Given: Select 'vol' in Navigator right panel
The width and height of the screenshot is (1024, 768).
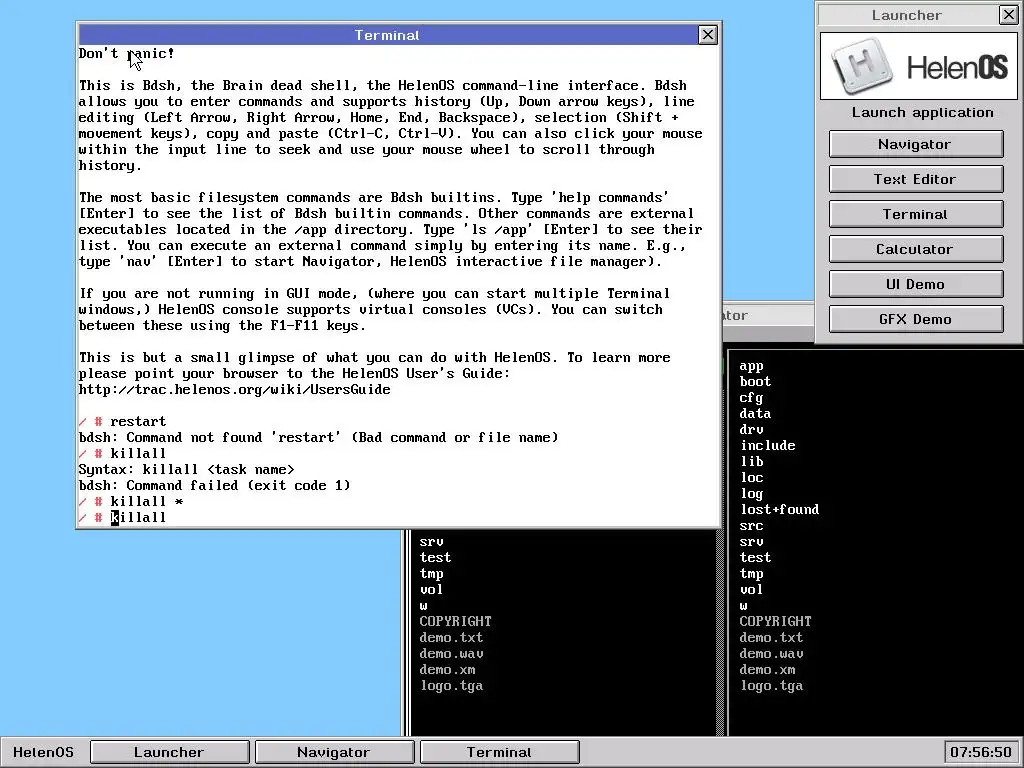Looking at the screenshot, I should [751, 590].
